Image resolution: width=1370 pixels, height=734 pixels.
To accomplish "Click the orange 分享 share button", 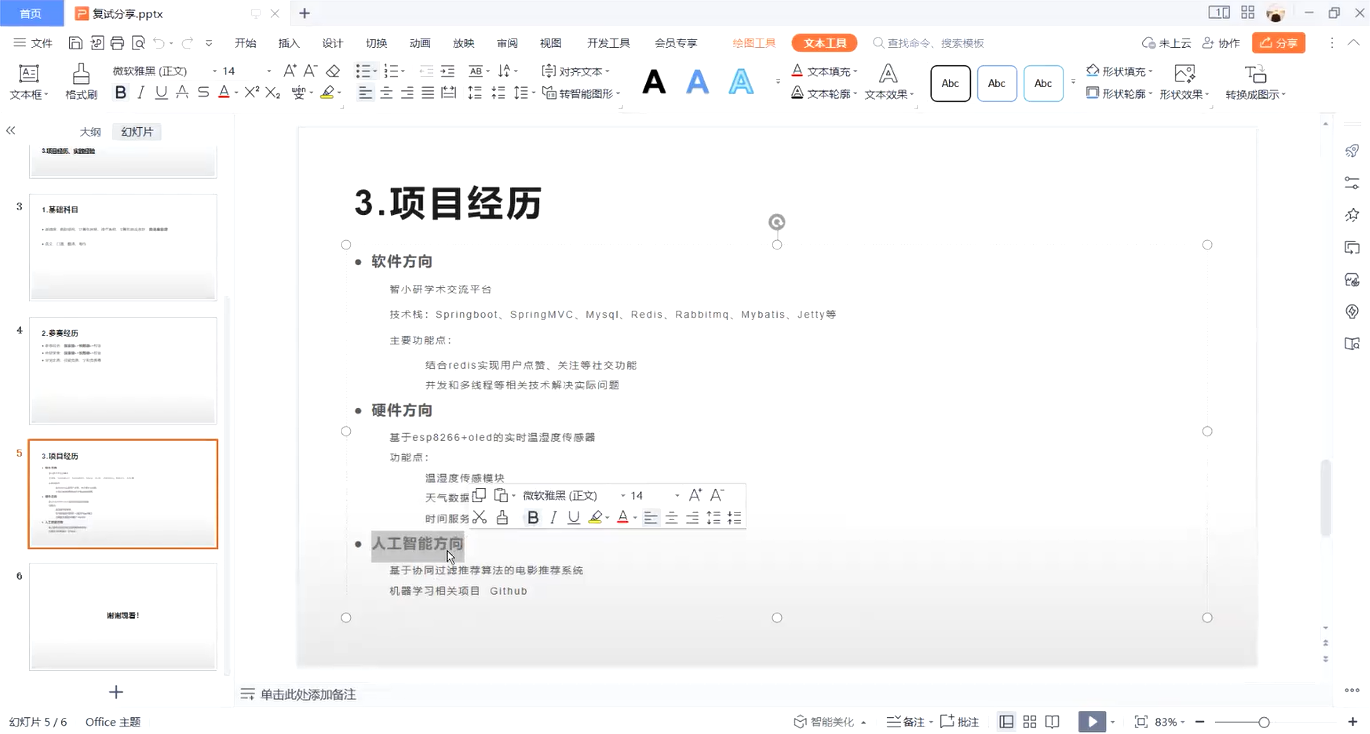I will coord(1278,43).
